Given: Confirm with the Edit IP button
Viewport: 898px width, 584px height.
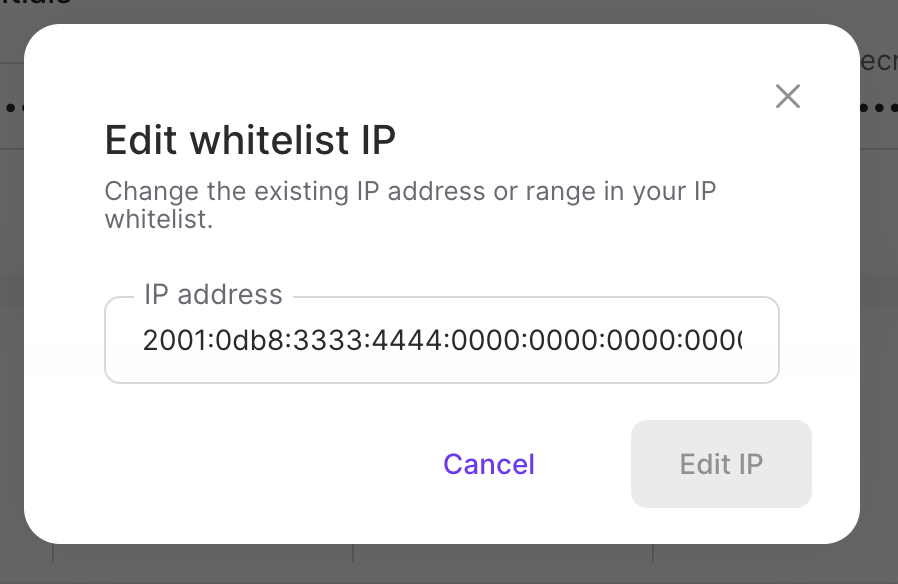Looking at the screenshot, I should 721,464.
